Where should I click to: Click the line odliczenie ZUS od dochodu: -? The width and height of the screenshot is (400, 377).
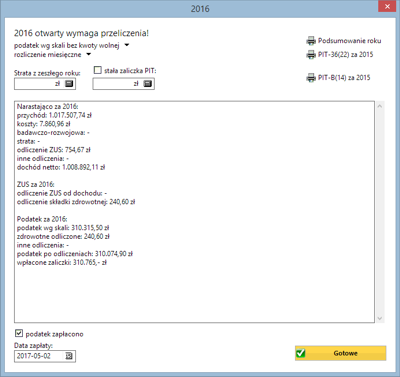click(62, 193)
